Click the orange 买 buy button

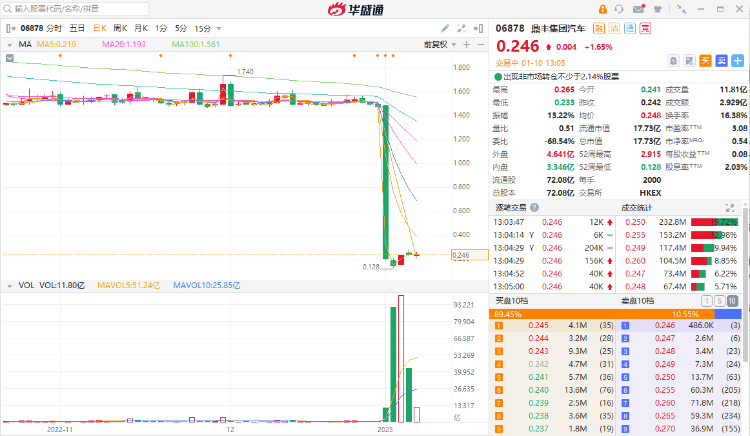click(x=705, y=61)
